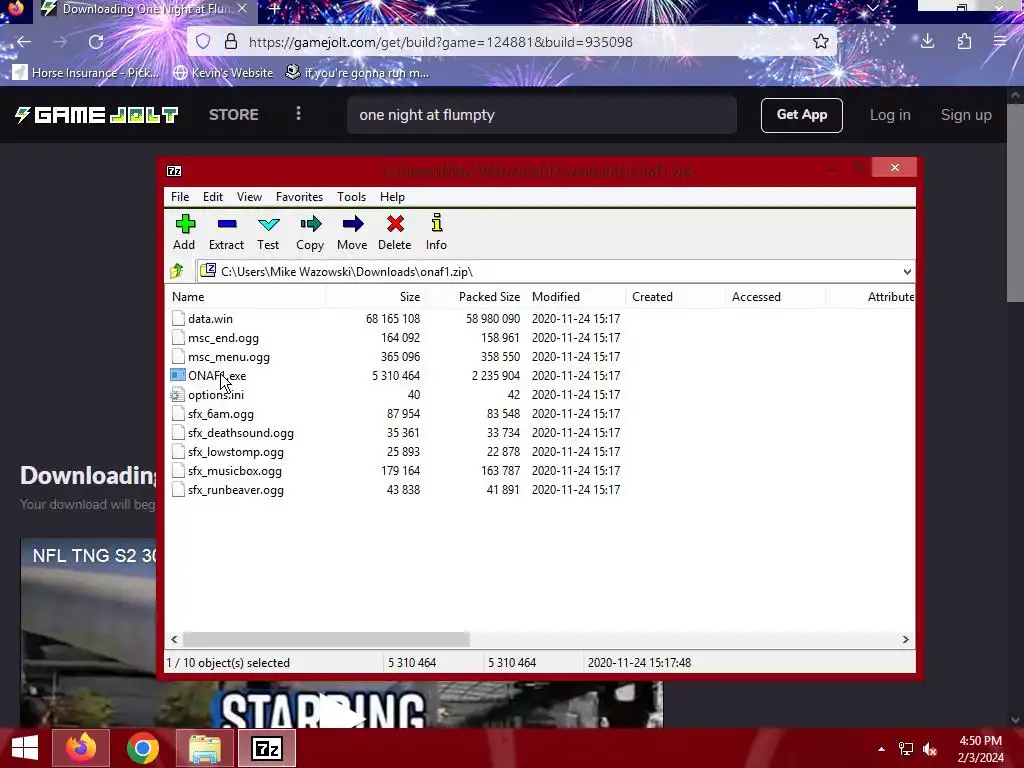Expand the 7-Zip address path dropdown
The width and height of the screenshot is (1024, 768).
[x=907, y=272]
